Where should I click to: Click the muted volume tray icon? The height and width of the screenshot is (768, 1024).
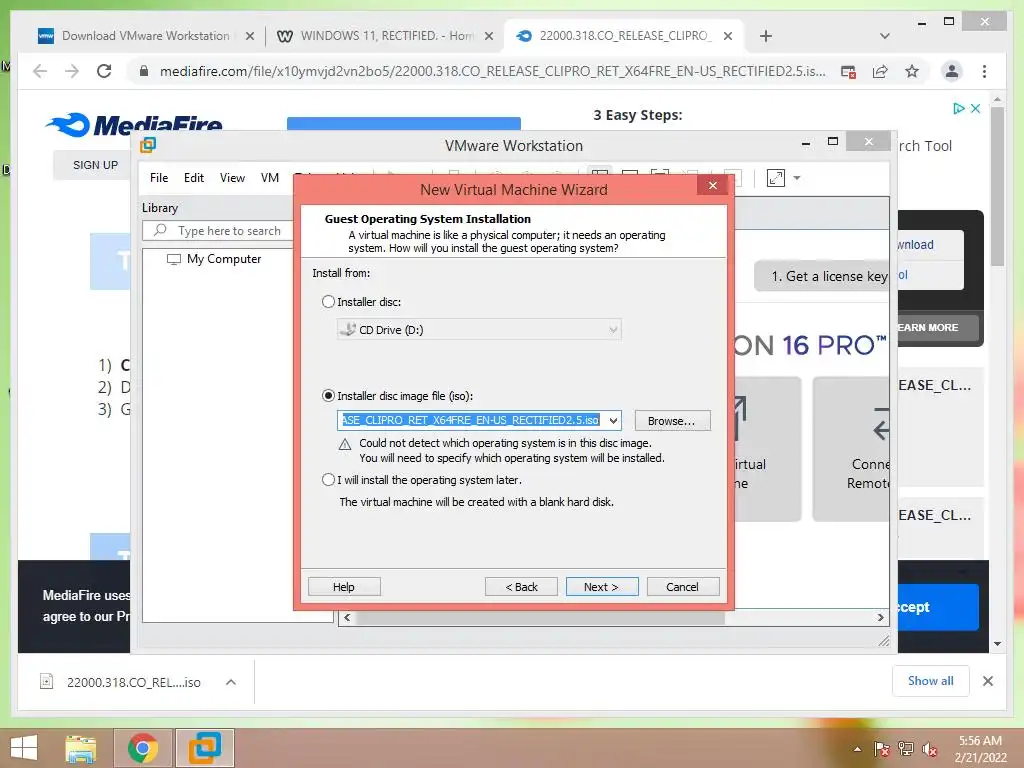(x=930, y=749)
